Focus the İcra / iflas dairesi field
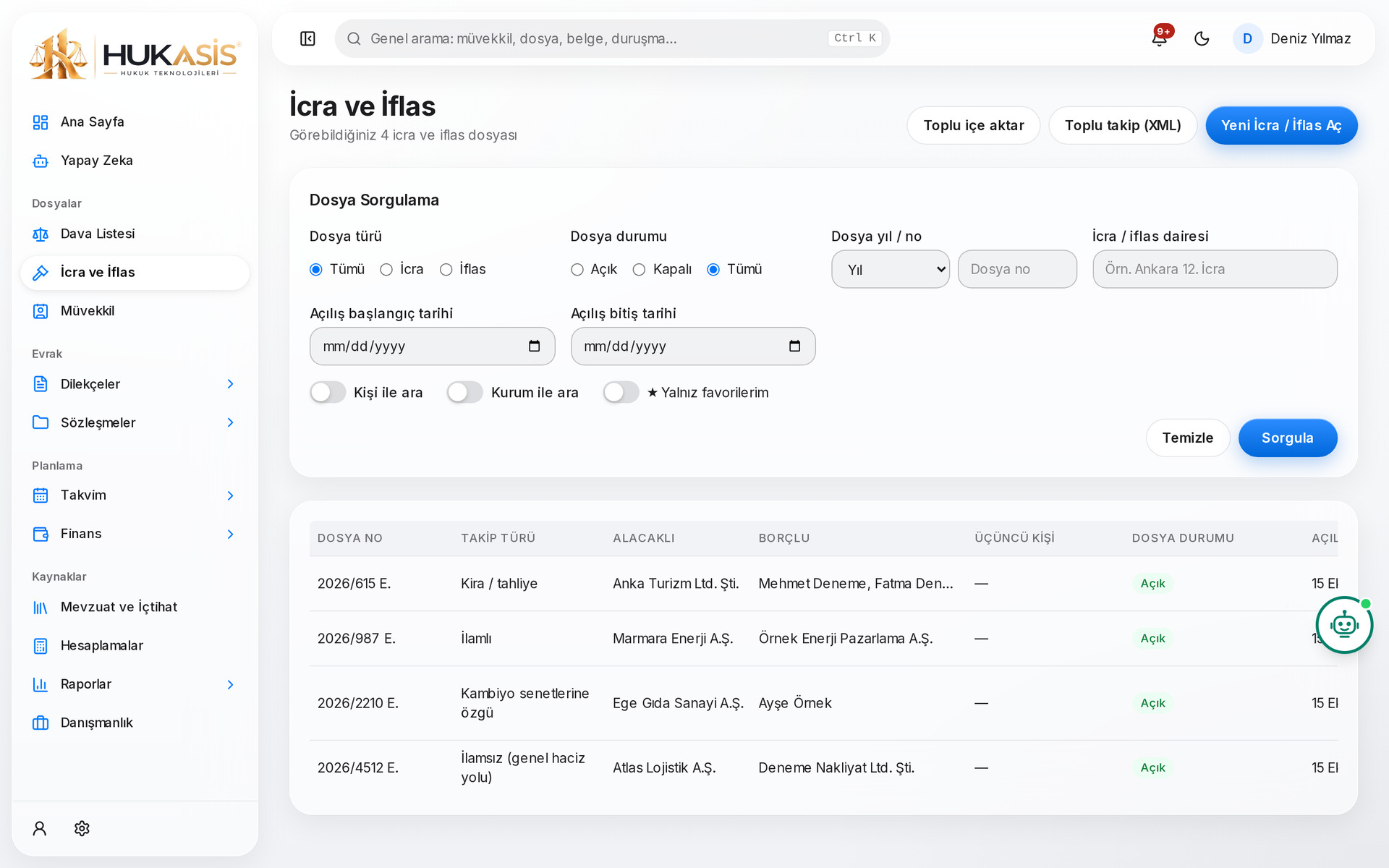This screenshot has width=1389, height=868. (x=1215, y=269)
